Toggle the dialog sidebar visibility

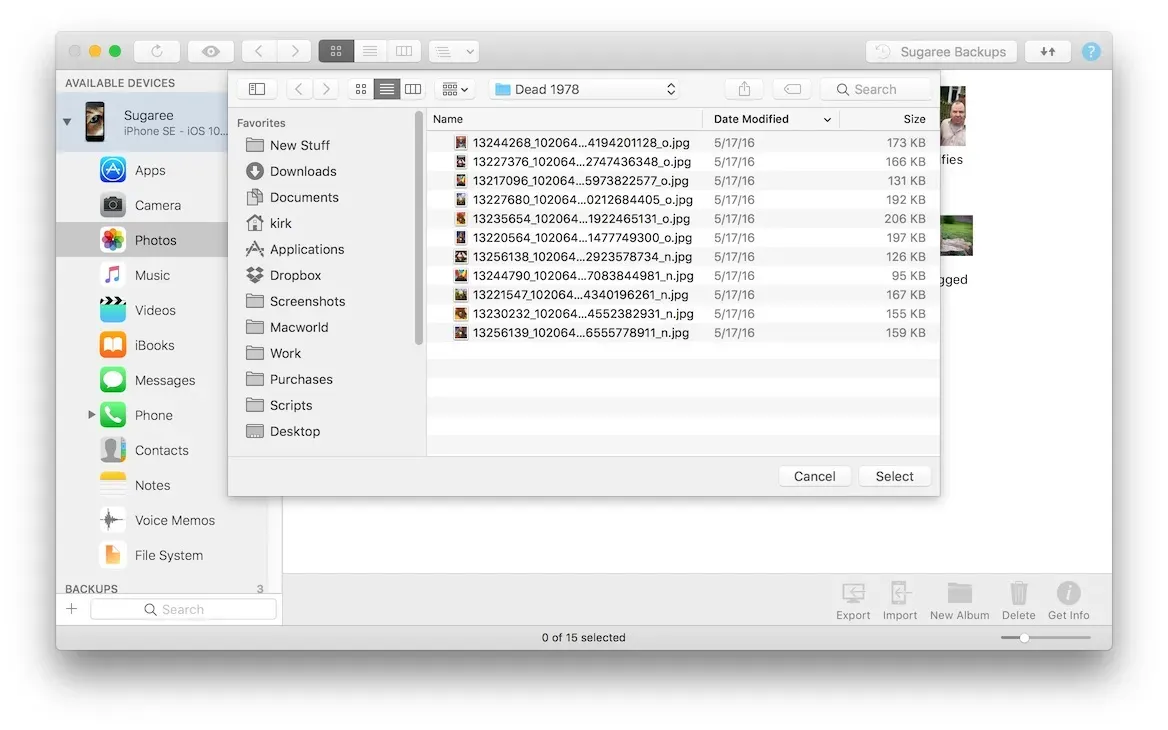coord(256,88)
